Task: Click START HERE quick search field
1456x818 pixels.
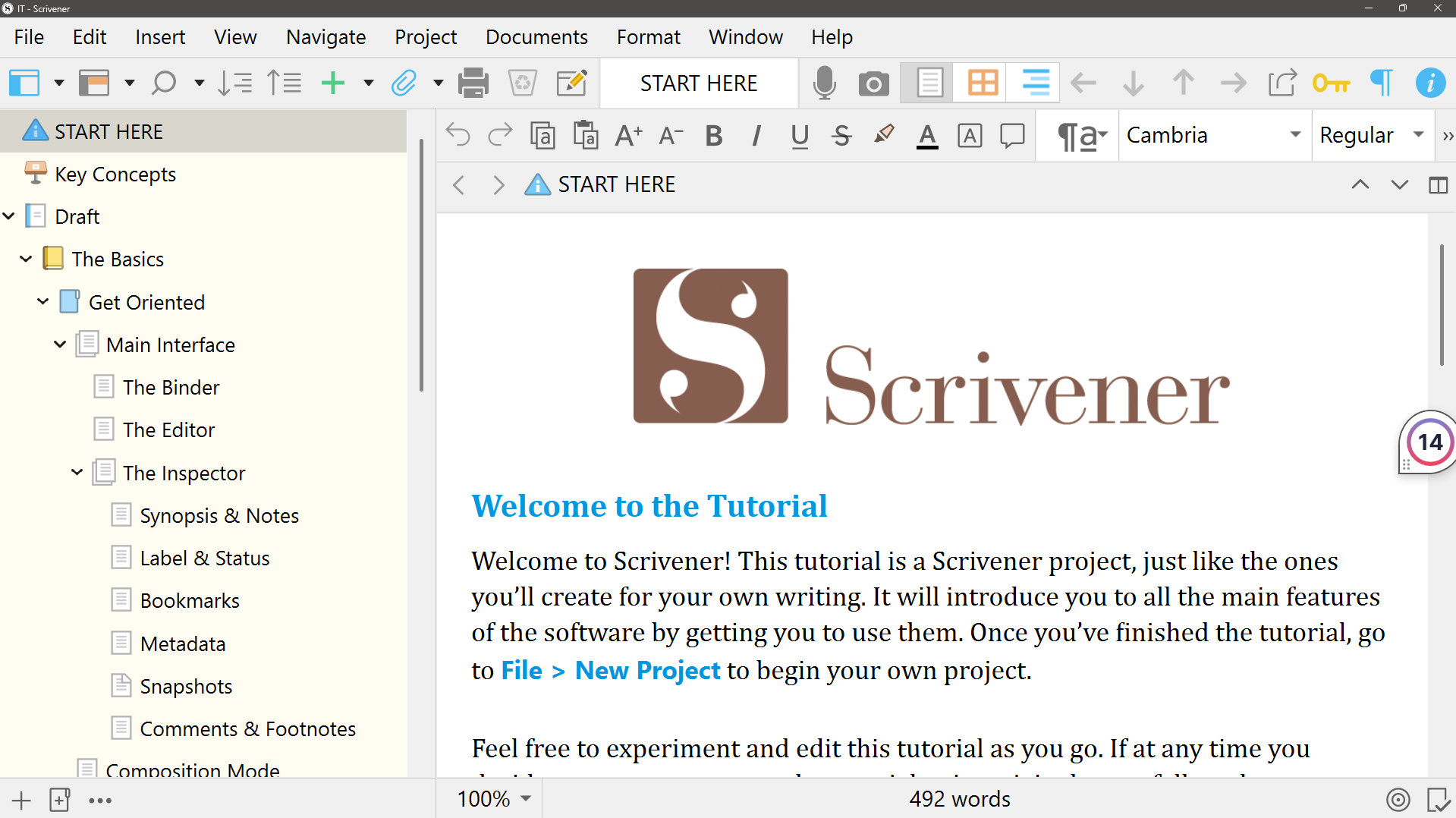Action: [x=699, y=83]
